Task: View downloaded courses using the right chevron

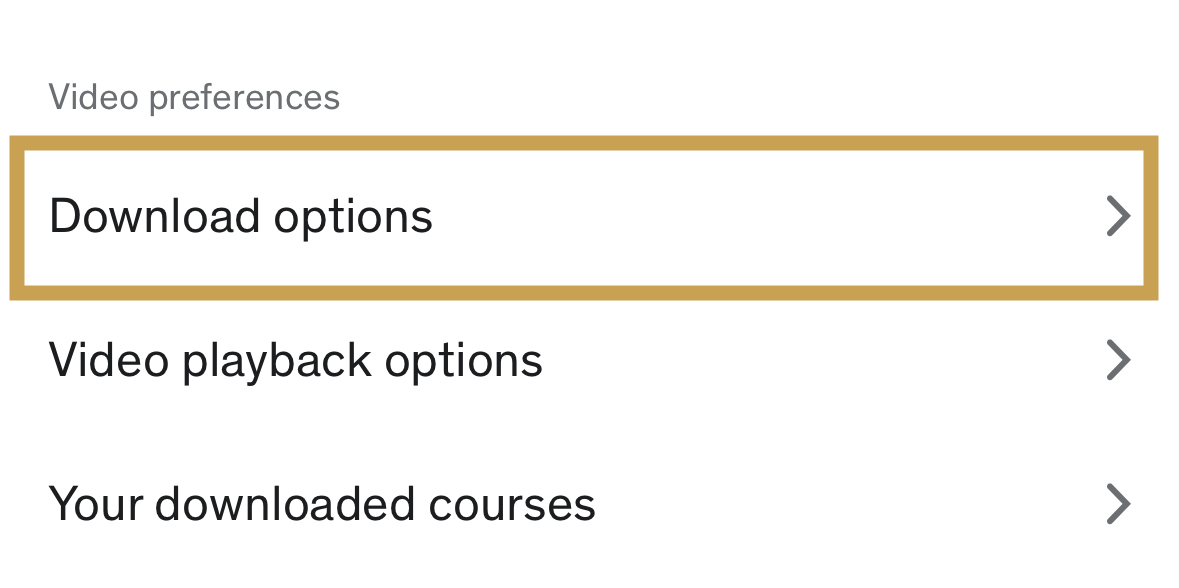Action: click(1118, 504)
